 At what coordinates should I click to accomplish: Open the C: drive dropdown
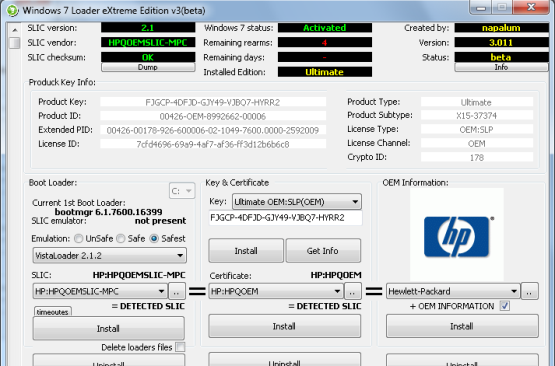(x=182, y=191)
